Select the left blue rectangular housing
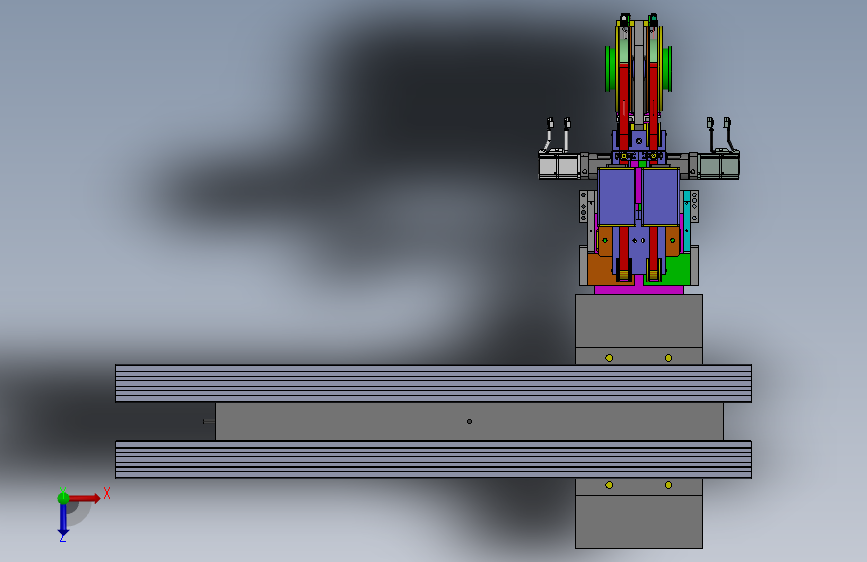 coord(617,197)
